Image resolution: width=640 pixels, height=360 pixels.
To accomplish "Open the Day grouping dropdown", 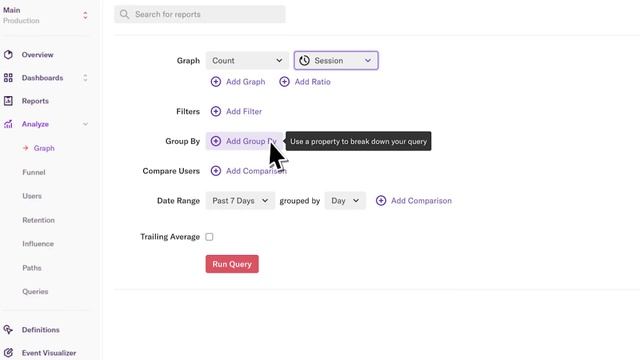I will click(345, 201).
